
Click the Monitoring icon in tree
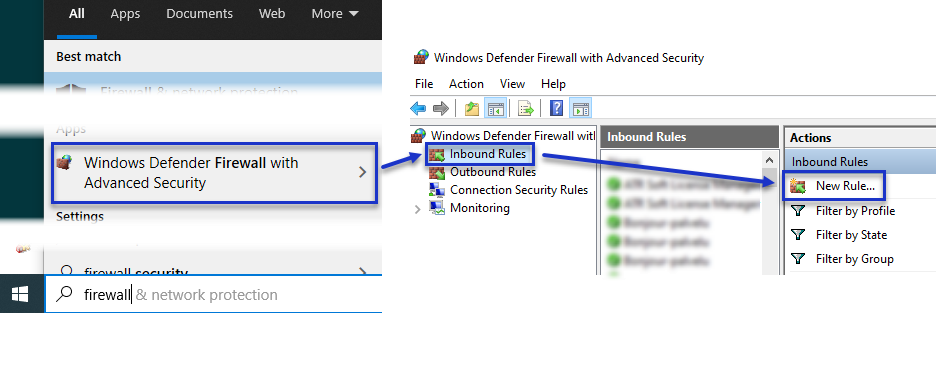point(437,208)
